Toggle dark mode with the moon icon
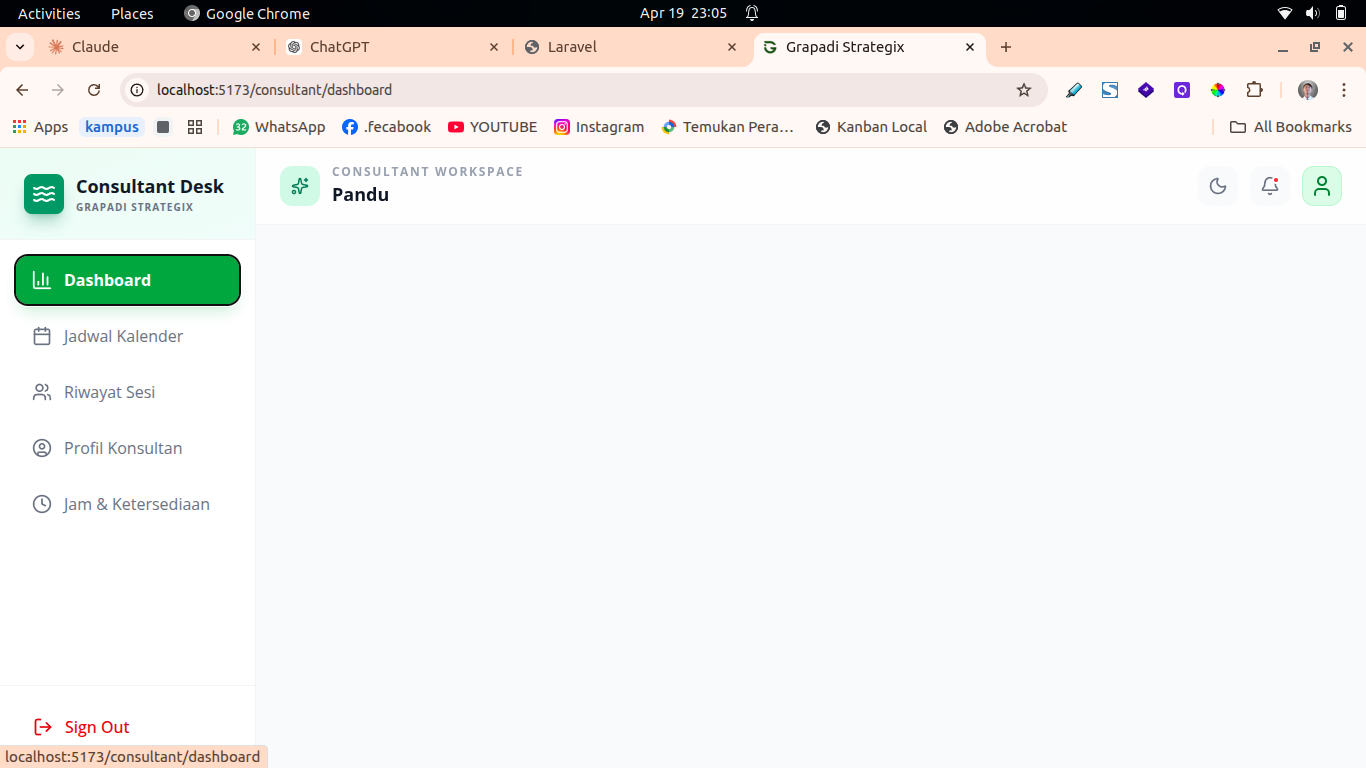 click(x=1218, y=186)
